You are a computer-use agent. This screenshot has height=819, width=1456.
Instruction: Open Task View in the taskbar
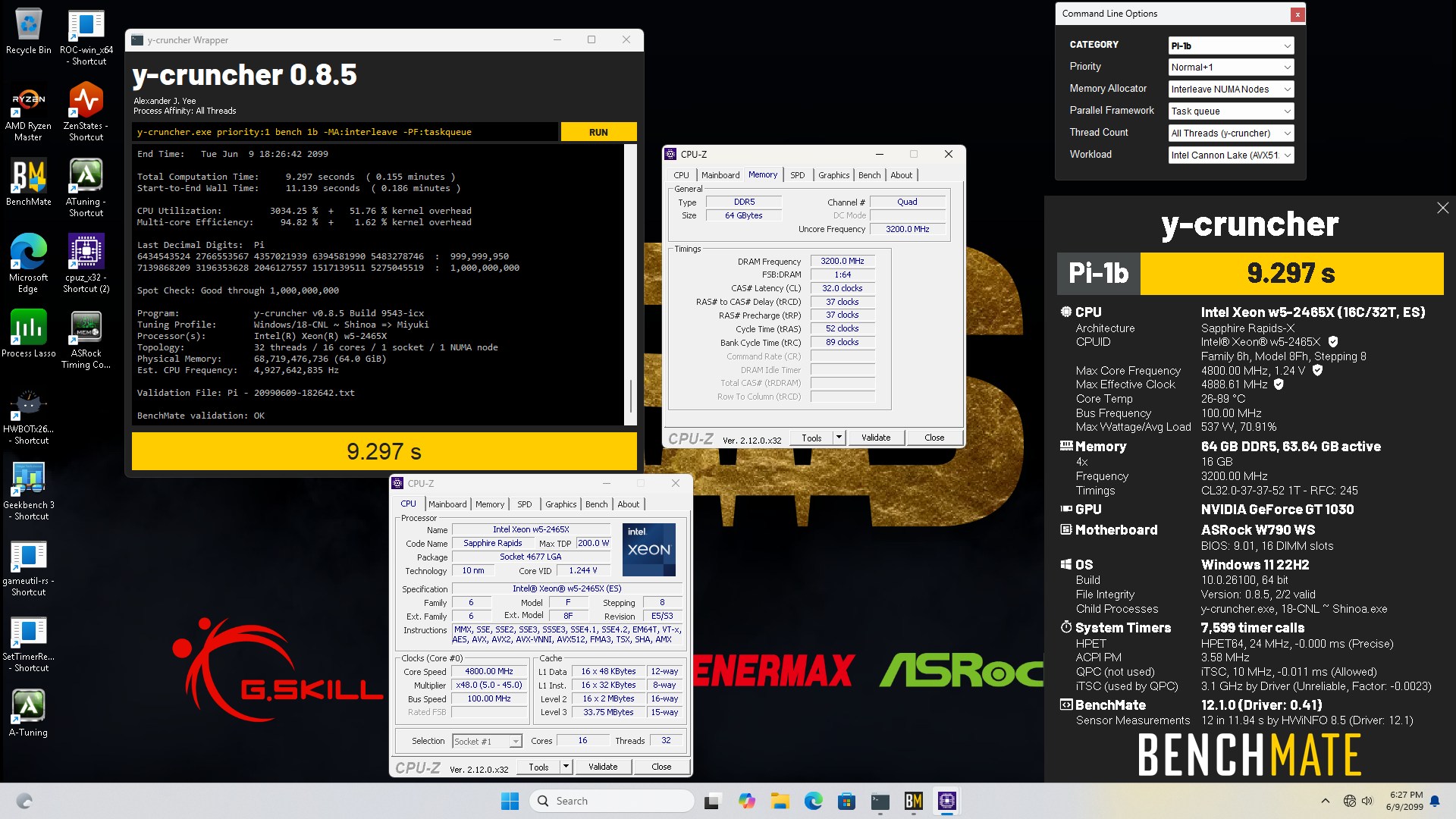712,801
